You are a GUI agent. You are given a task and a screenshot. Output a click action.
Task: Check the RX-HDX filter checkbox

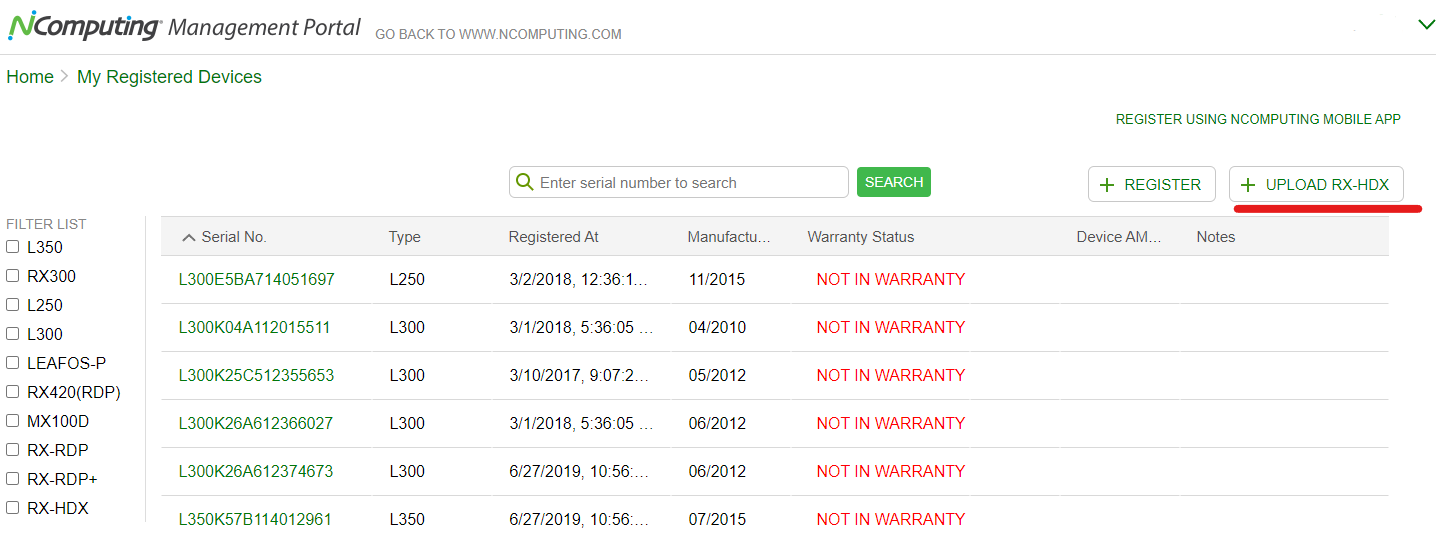coord(13,508)
